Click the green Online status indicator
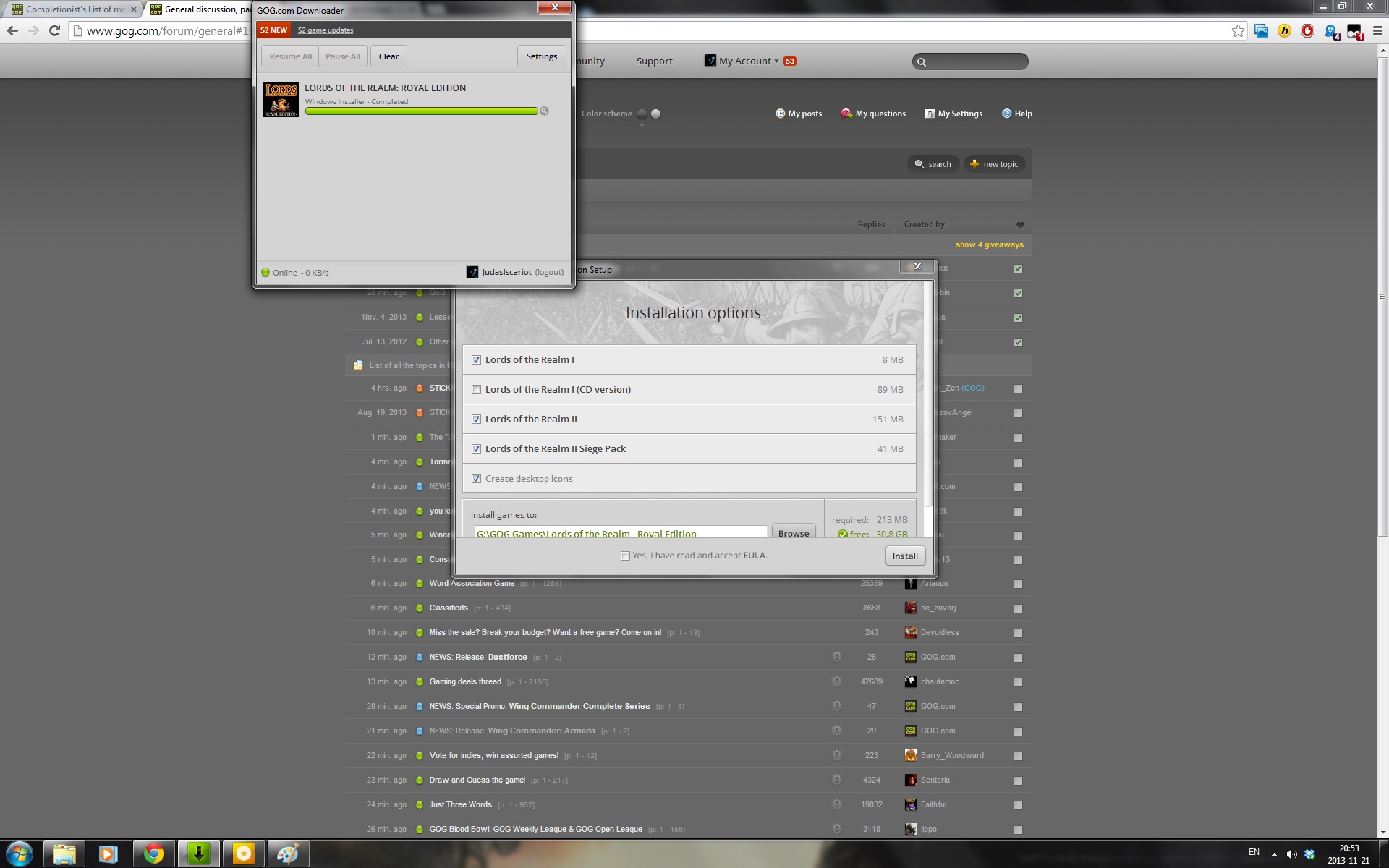Screen dimensions: 1389x868 [266, 273]
